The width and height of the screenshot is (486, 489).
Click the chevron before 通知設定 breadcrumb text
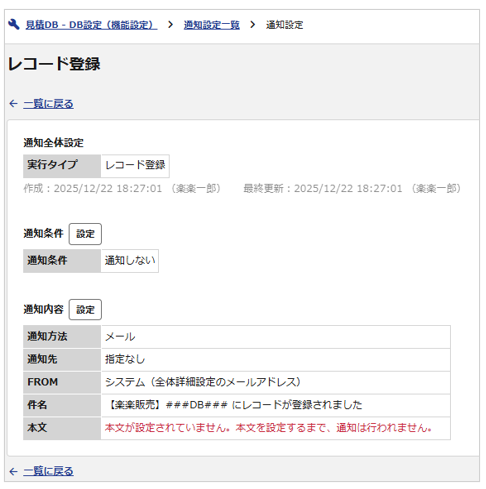pos(253,25)
